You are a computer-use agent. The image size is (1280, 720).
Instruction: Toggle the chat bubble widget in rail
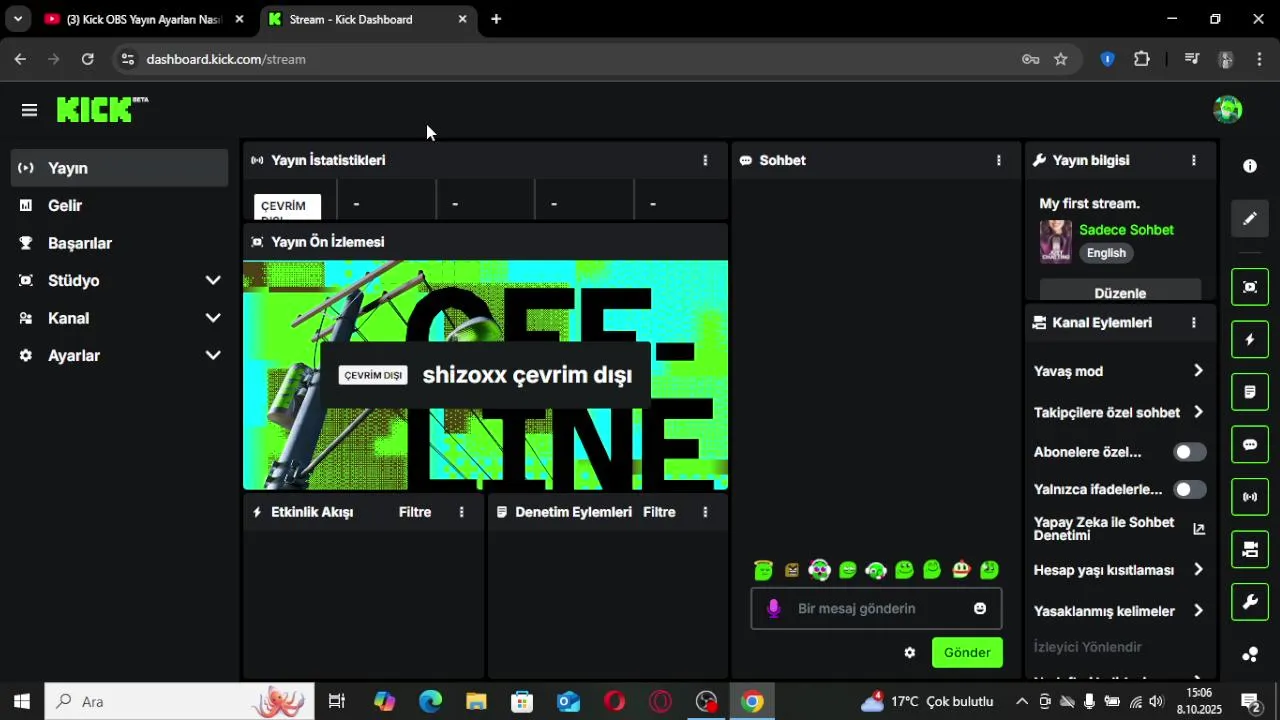pos(1250,445)
